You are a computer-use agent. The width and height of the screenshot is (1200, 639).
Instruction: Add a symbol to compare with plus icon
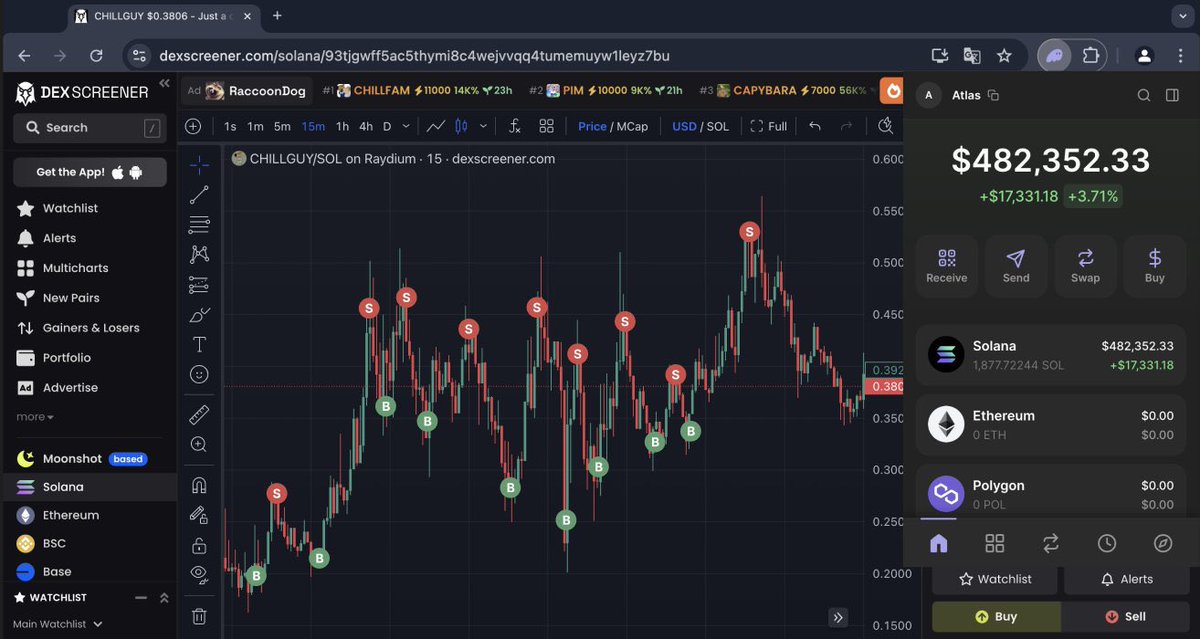click(193, 126)
